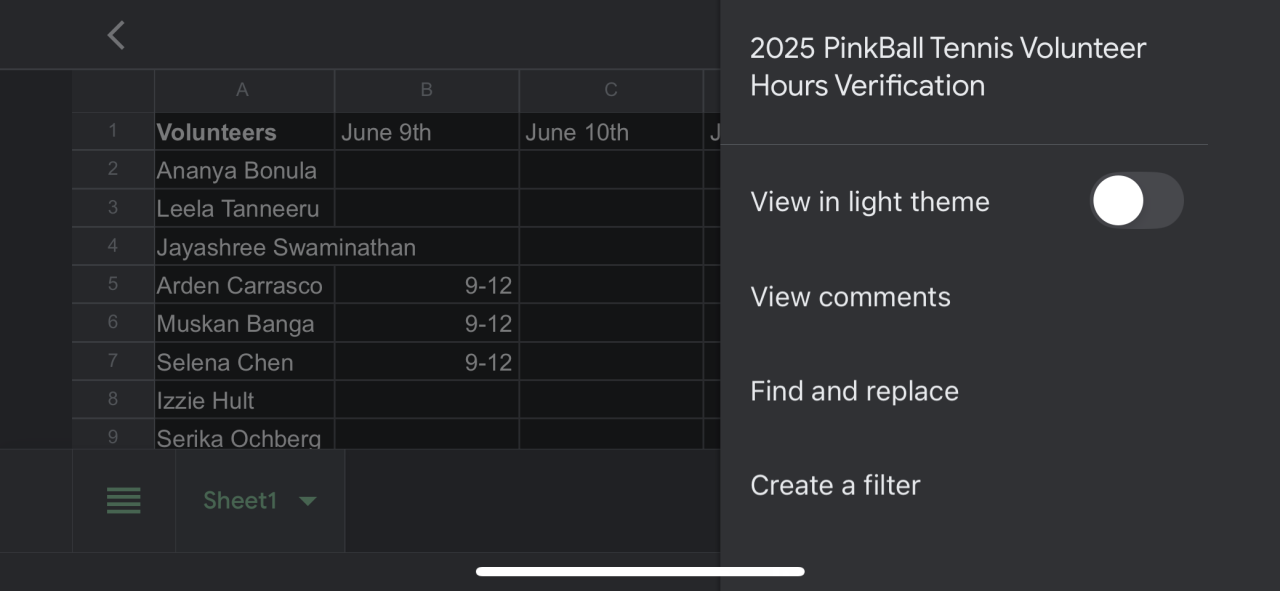Toggle View in light theme switch
This screenshot has height=591, width=1280.
tap(1136, 201)
